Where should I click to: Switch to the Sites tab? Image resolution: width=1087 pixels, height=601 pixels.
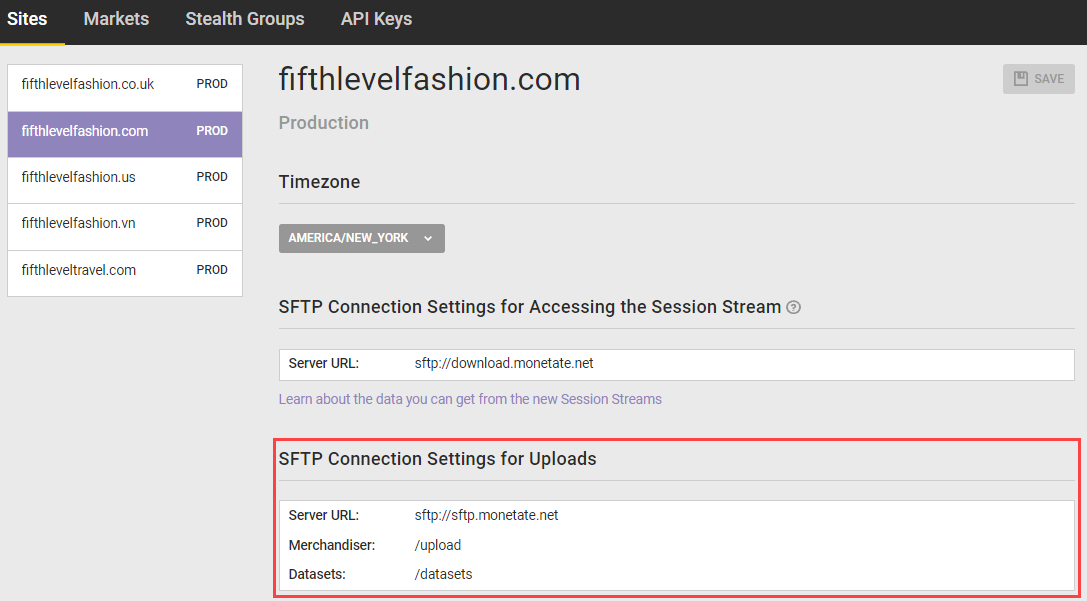point(27,19)
